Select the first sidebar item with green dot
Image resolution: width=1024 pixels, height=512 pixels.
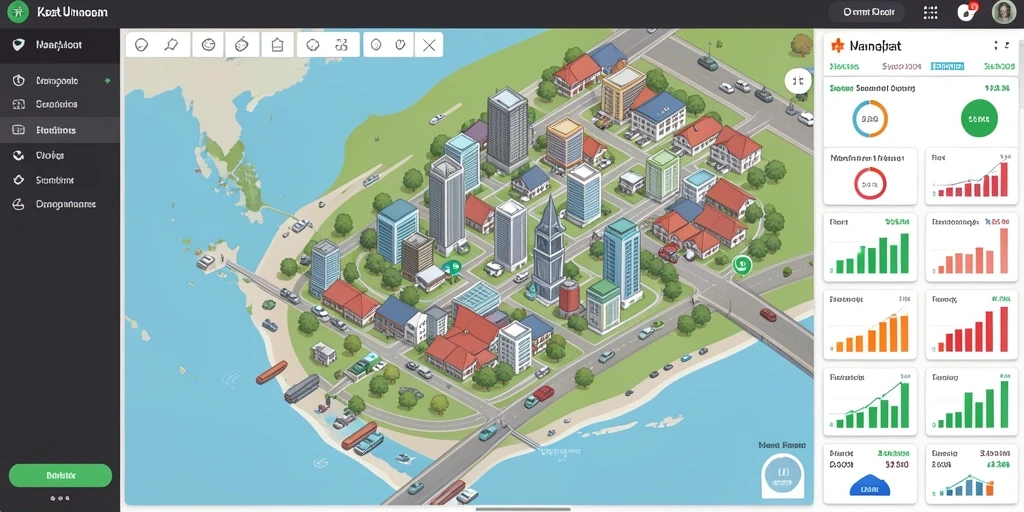[59, 81]
